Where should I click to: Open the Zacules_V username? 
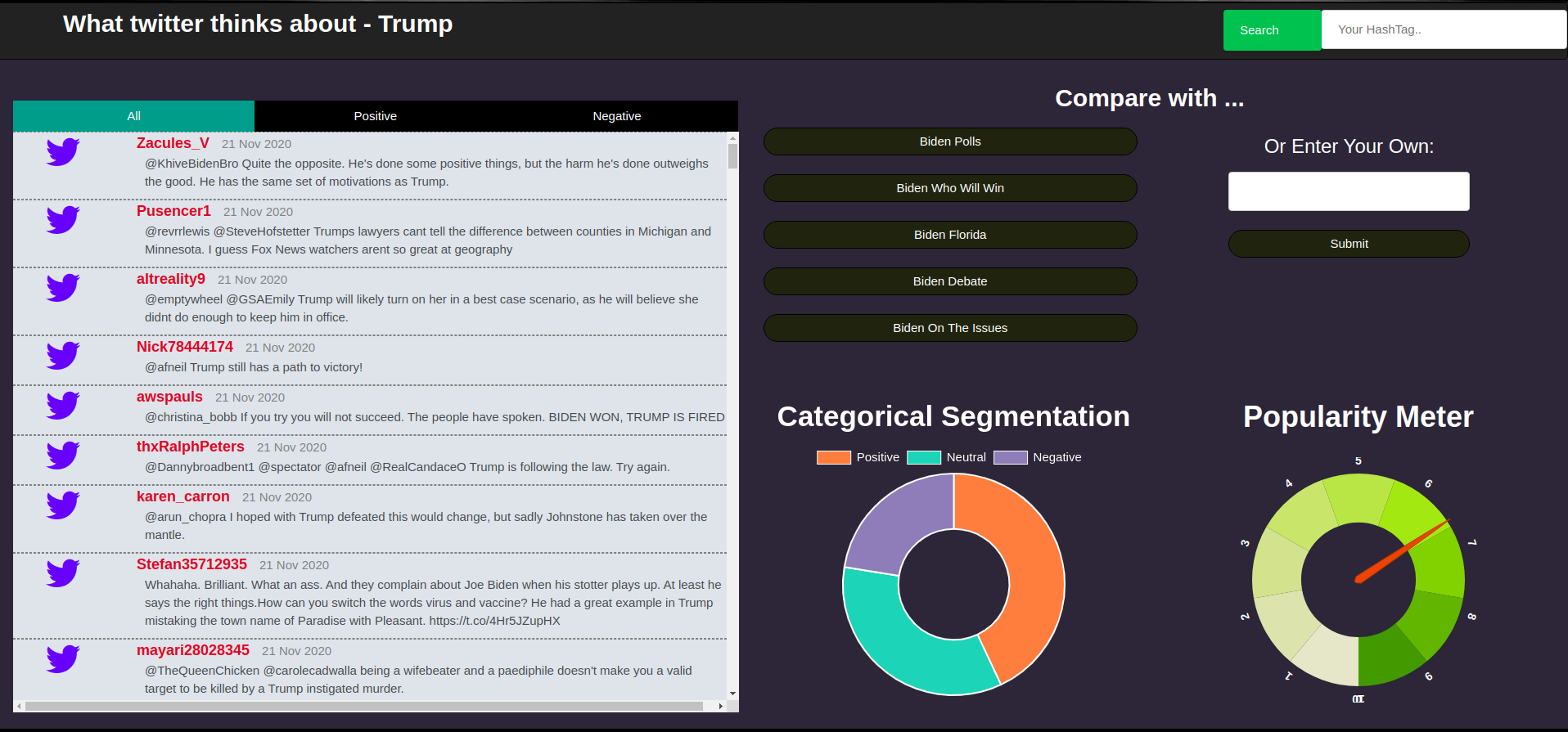coord(173,143)
